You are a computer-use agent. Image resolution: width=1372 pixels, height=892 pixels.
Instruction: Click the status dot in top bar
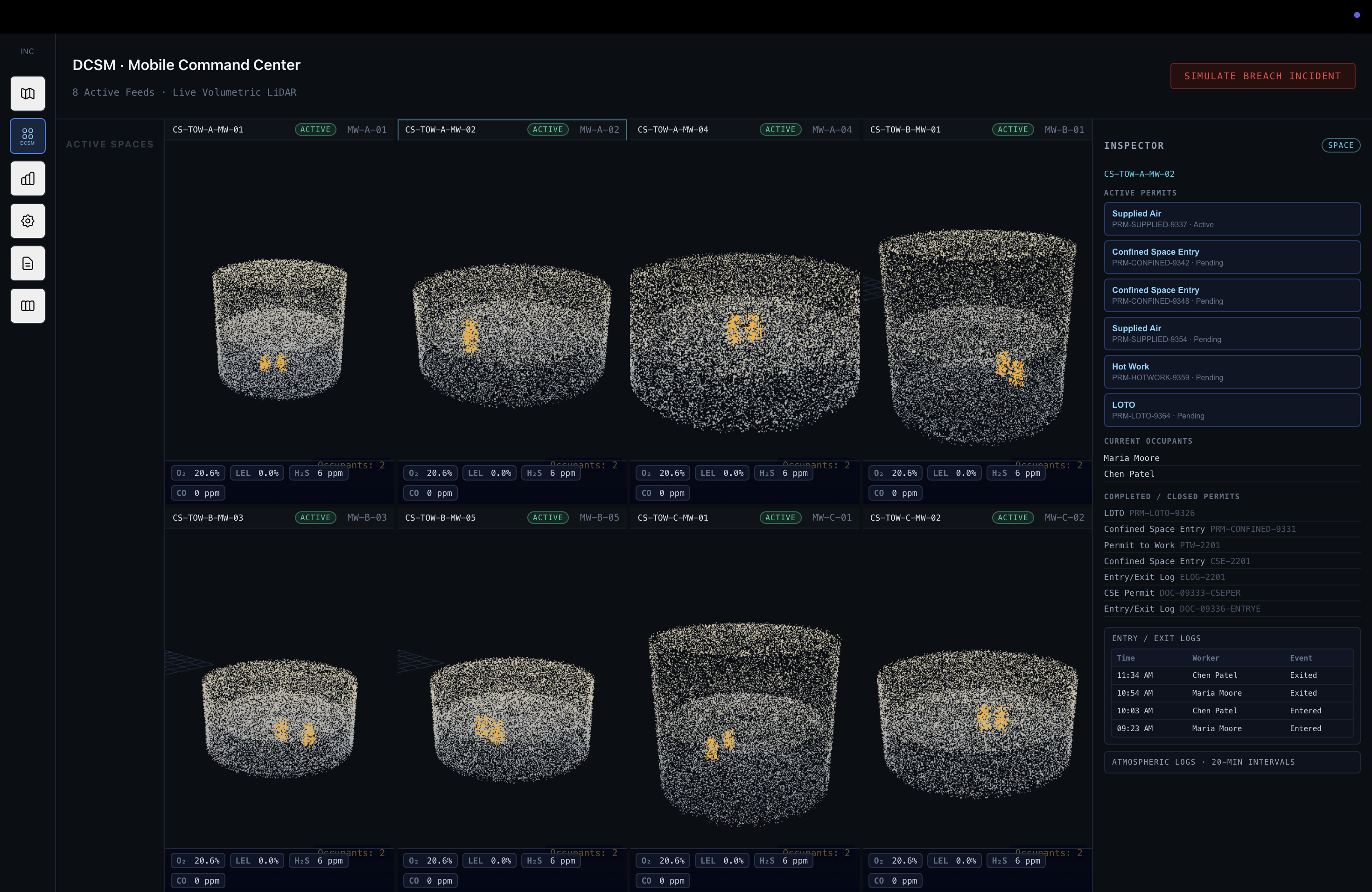pos(1357,15)
